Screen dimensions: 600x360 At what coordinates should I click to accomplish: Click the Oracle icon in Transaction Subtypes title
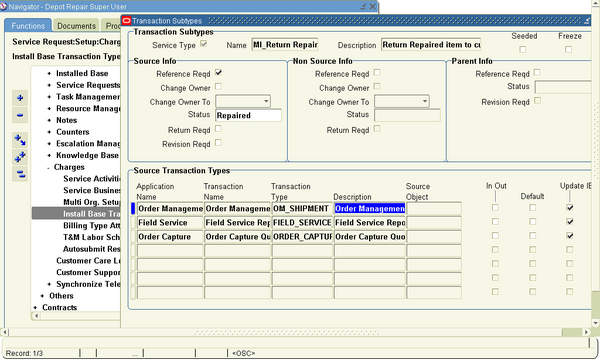coord(127,21)
